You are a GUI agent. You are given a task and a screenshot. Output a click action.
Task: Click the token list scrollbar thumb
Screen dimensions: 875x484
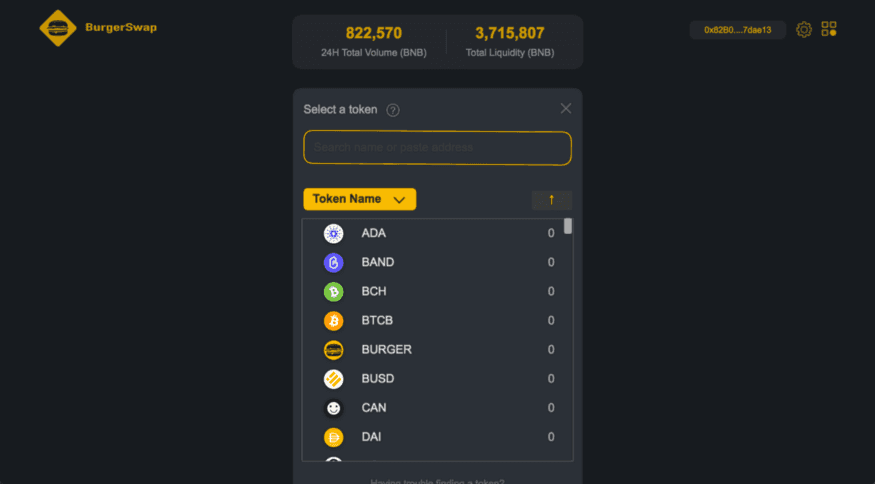pyautogui.click(x=568, y=226)
